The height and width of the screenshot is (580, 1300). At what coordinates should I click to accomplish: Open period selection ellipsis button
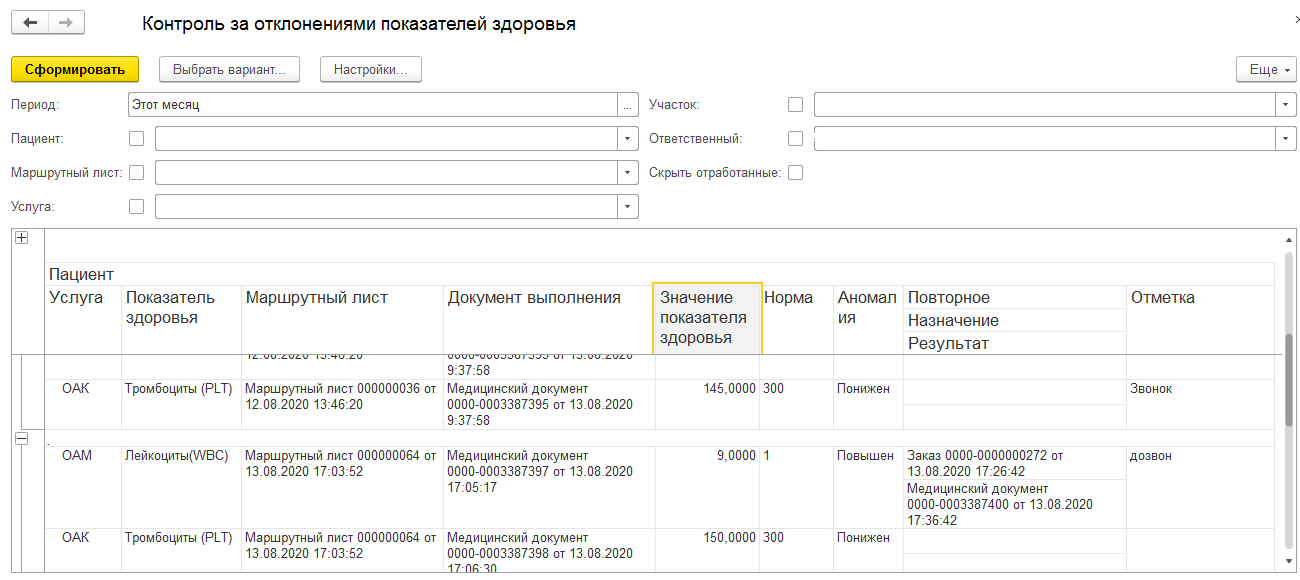tap(628, 105)
